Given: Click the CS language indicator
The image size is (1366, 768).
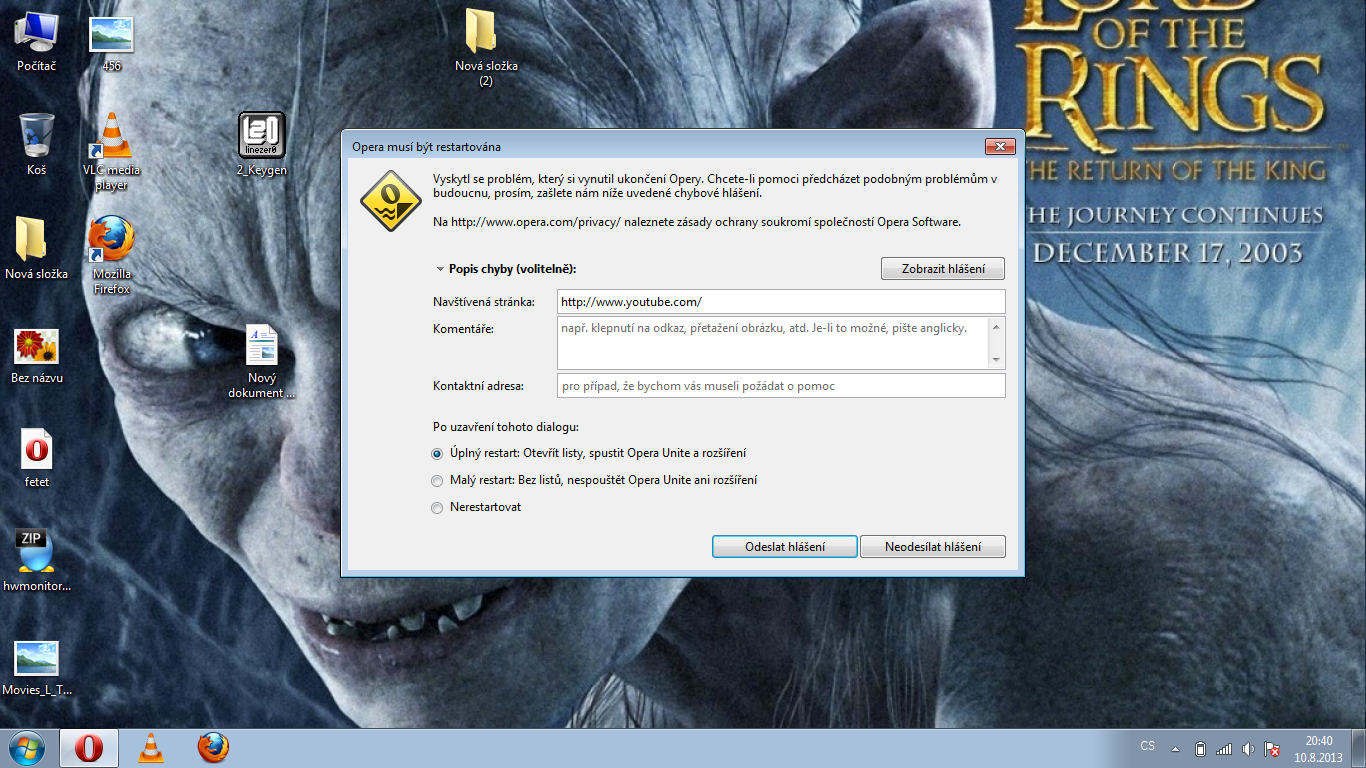Looking at the screenshot, I should click(x=1148, y=746).
